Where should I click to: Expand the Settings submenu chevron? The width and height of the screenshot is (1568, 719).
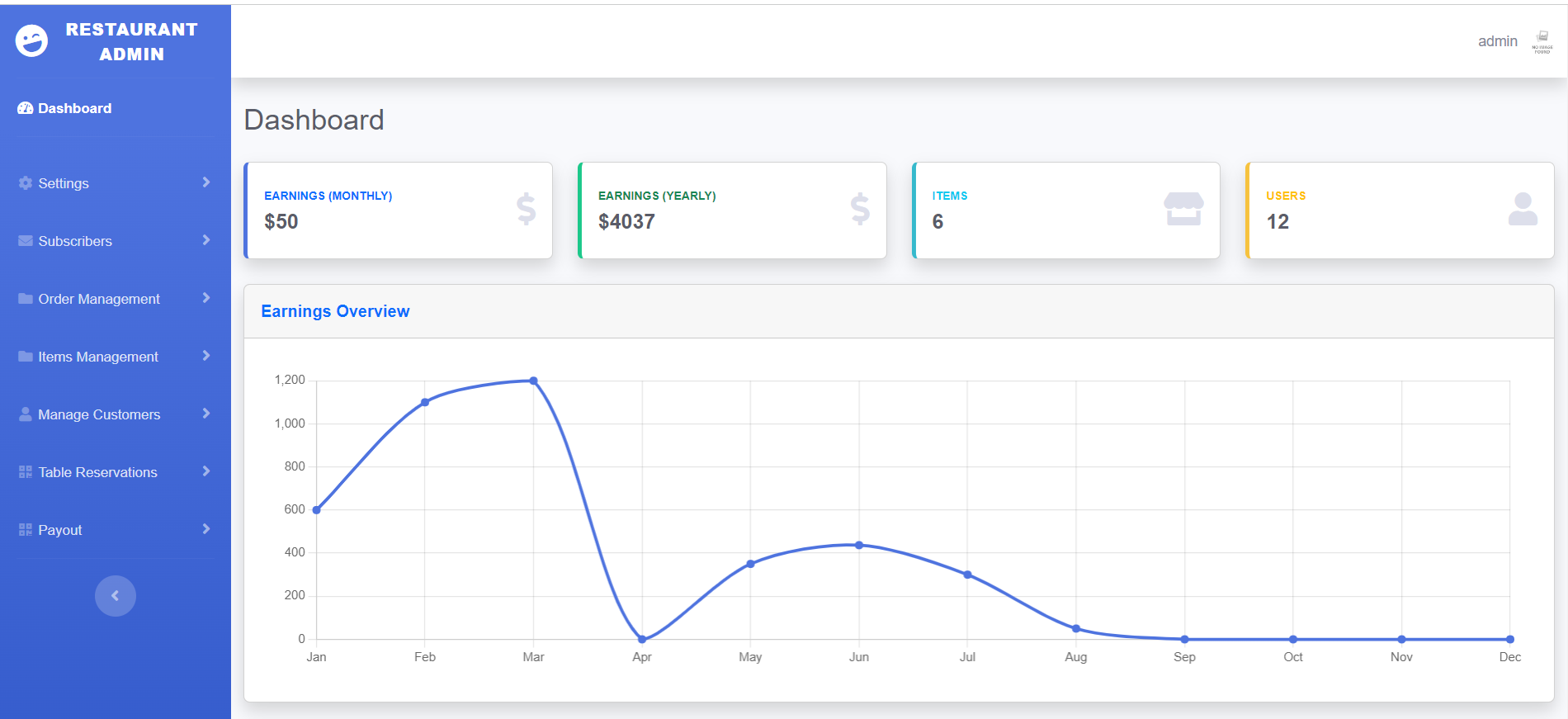(x=206, y=182)
